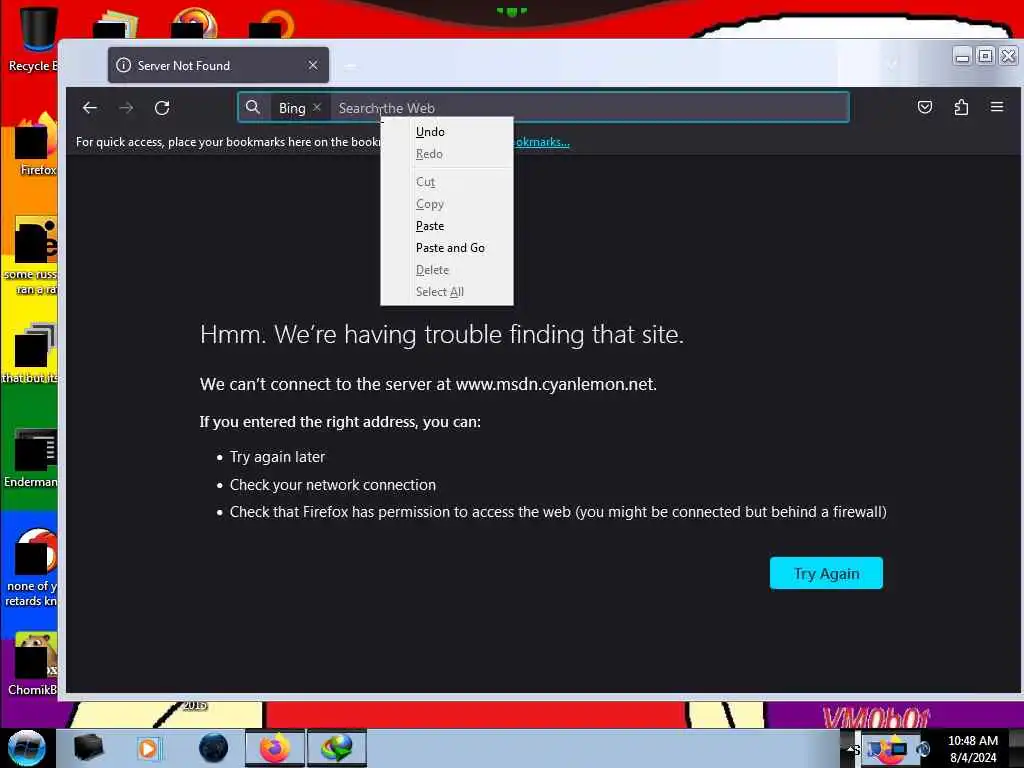Select the 'none of y' desktop icon
Image resolution: width=1024 pixels, height=768 pixels.
[x=31, y=568]
